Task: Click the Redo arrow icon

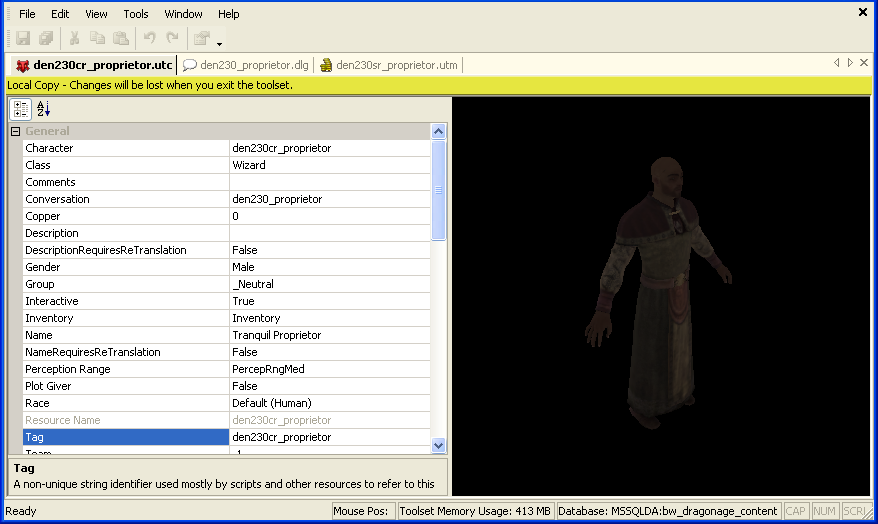Action: click(x=172, y=39)
